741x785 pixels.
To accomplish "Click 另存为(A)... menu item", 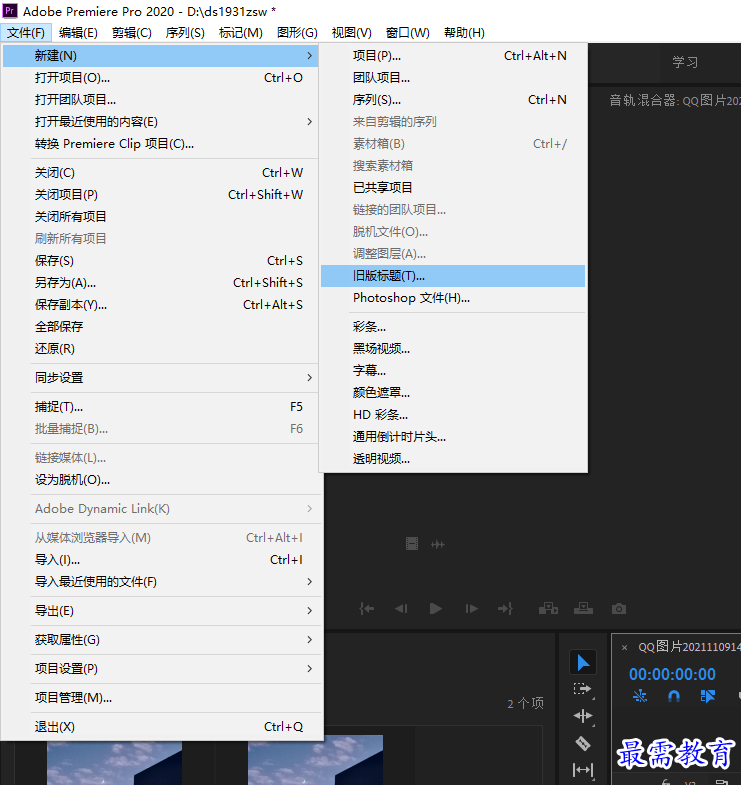I will [x=160, y=283].
